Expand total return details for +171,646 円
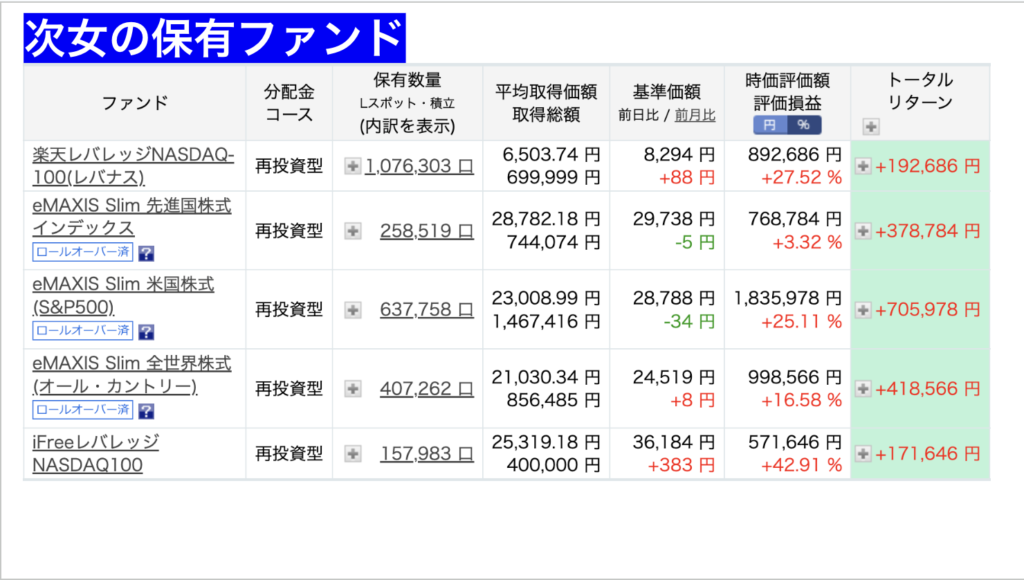The image size is (1024, 580). coord(863,453)
